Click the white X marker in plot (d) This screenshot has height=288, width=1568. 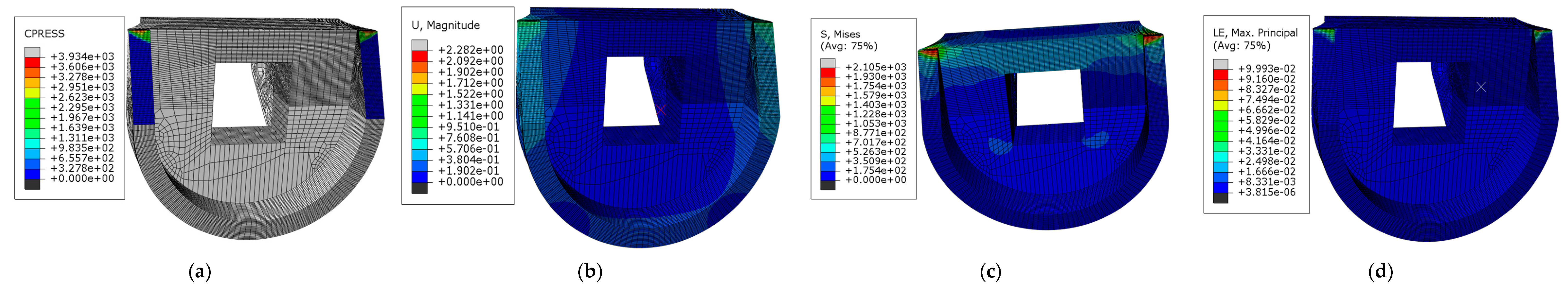click(x=1481, y=87)
